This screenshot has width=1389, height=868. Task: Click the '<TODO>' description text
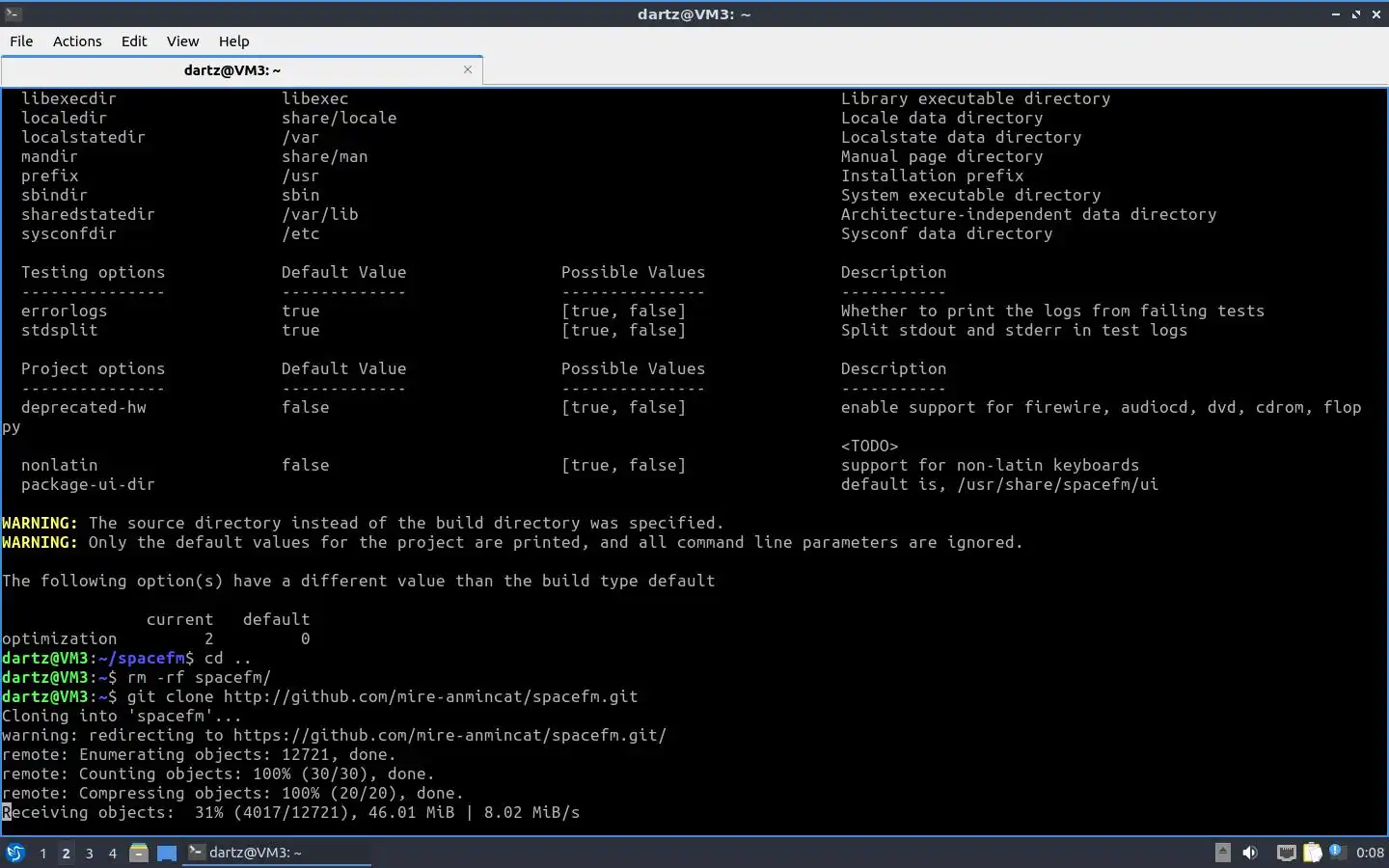tap(869, 446)
